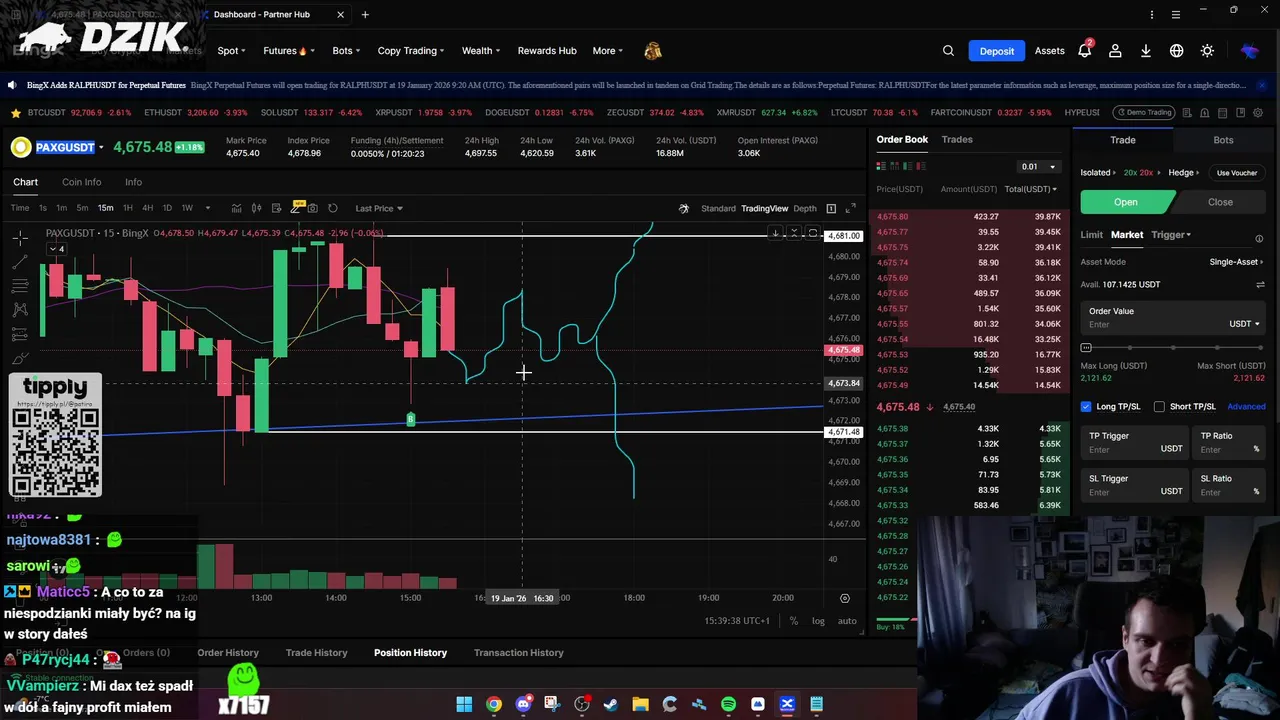Open the user profile icon
This screenshot has width=1280, height=720.
tap(1115, 51)
